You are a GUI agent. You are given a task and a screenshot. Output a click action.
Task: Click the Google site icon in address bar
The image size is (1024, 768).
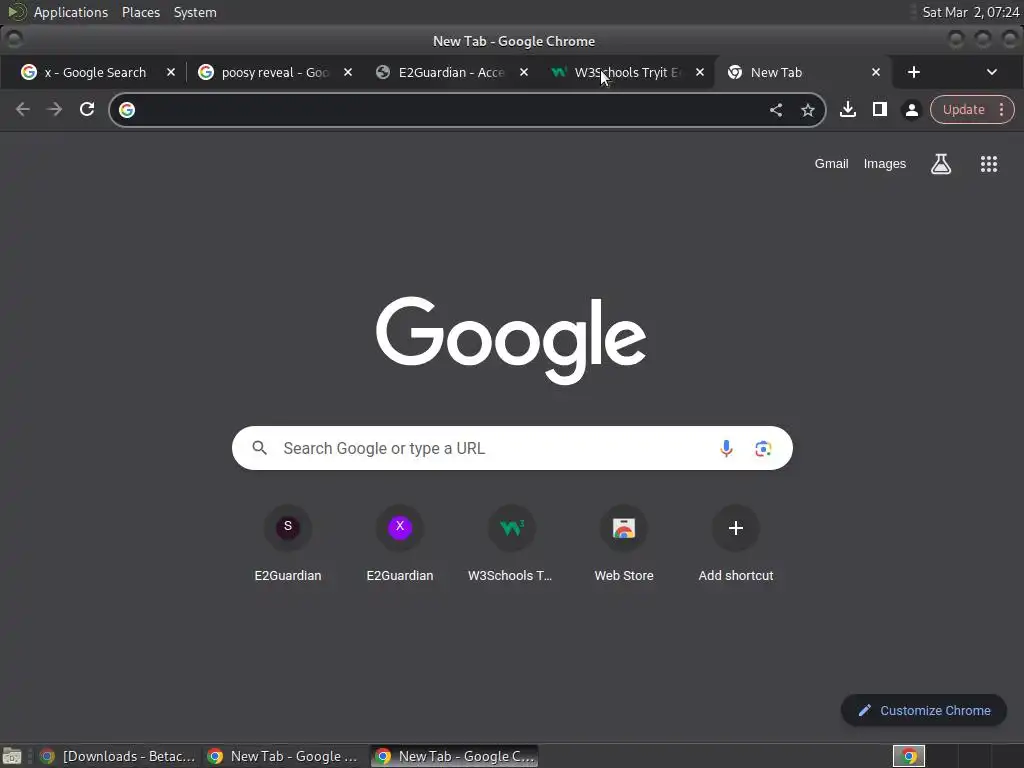click(127, 110)
